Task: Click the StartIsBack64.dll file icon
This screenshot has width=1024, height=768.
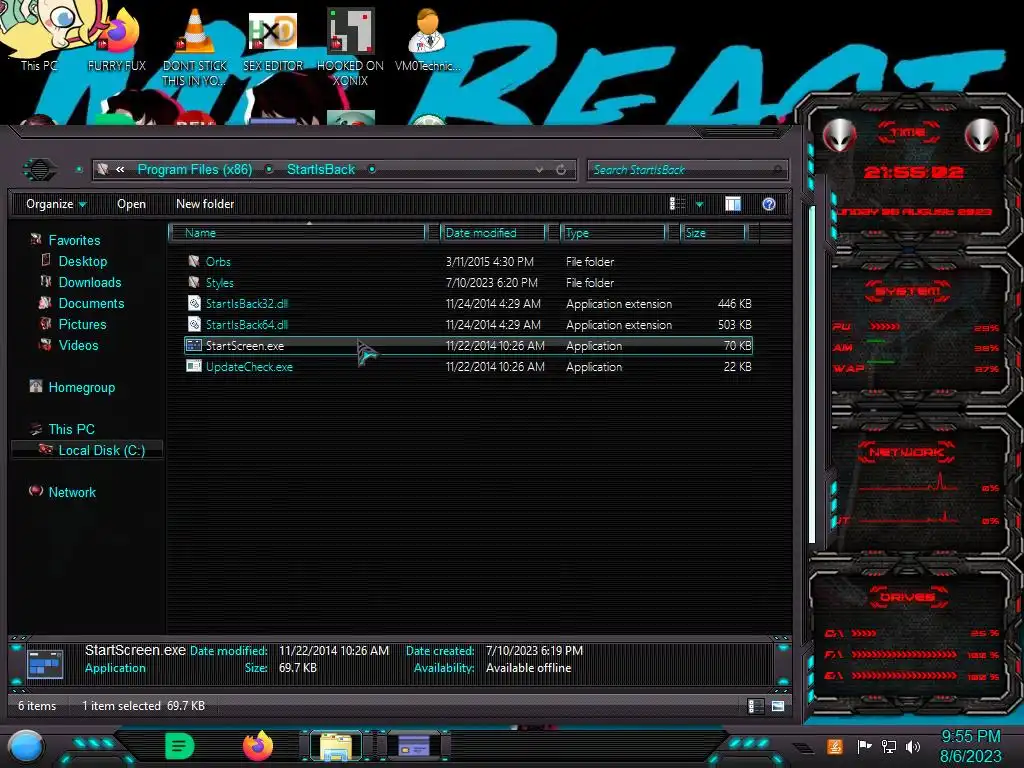Action: click(x=194, y=325)
